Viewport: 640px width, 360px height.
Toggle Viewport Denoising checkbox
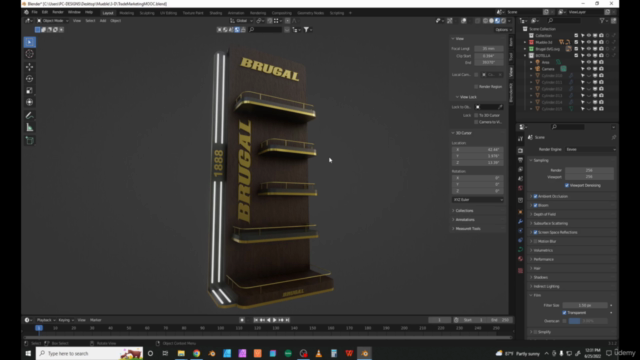point(567,185)
